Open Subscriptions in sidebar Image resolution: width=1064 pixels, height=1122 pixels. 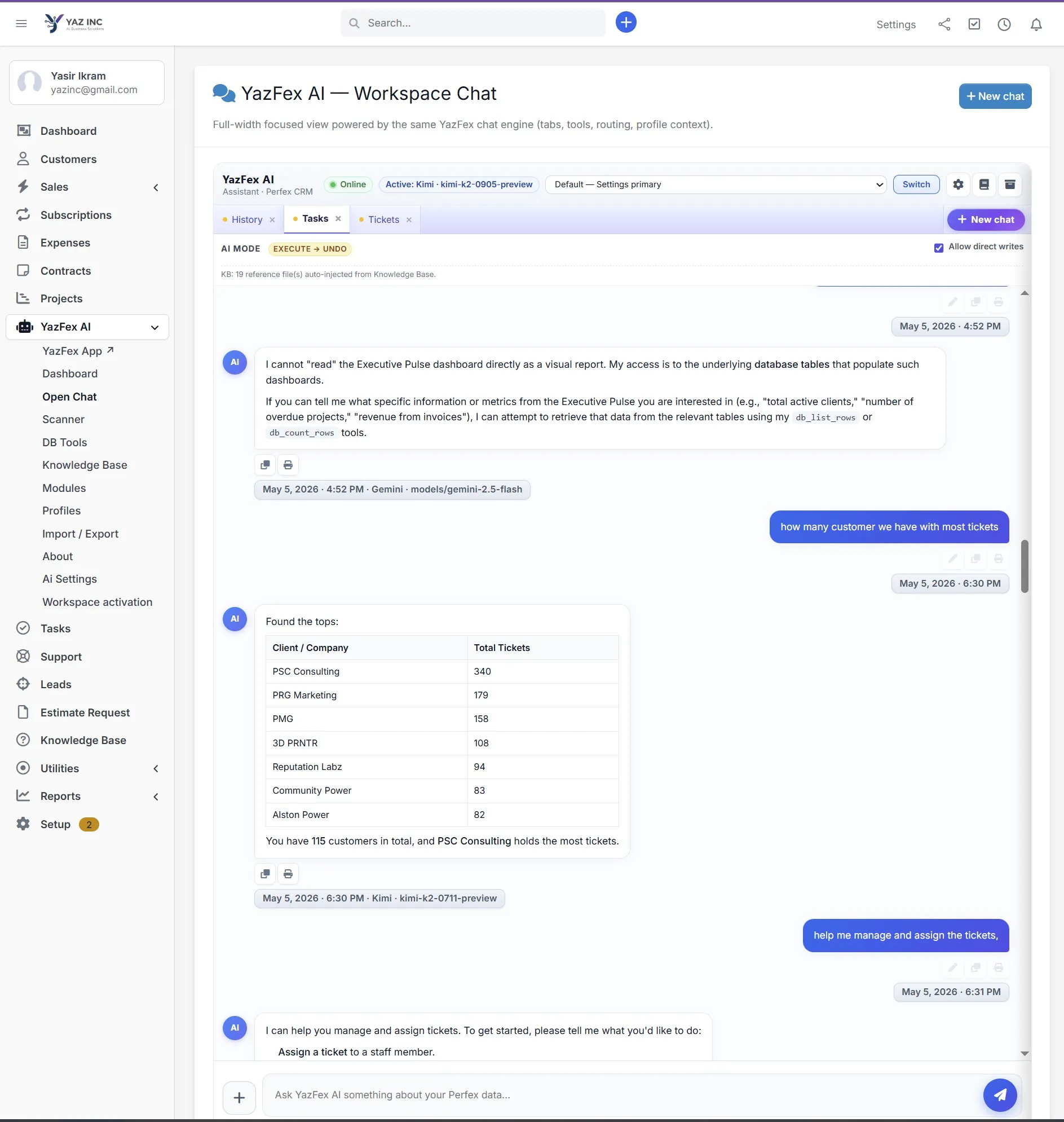[x=76, y=215]
